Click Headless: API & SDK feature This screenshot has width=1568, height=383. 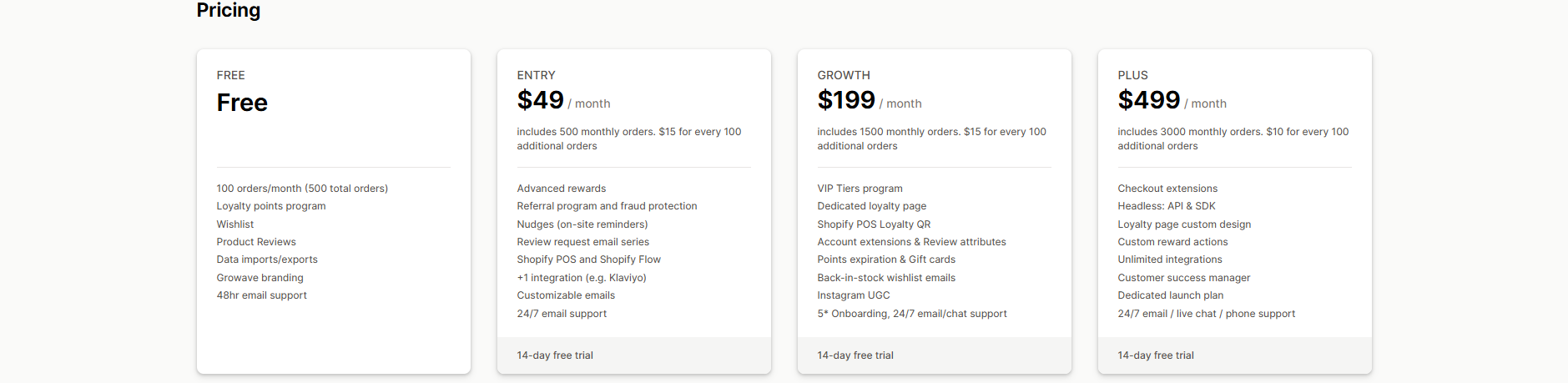(1166, 206)
